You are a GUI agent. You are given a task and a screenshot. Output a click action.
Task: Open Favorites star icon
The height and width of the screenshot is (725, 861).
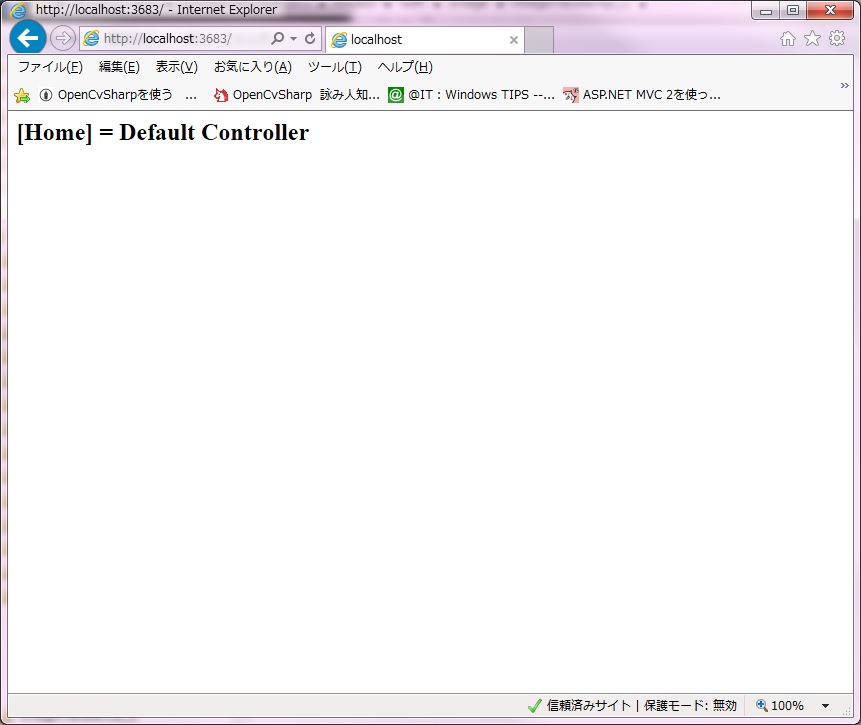point(812,38)
